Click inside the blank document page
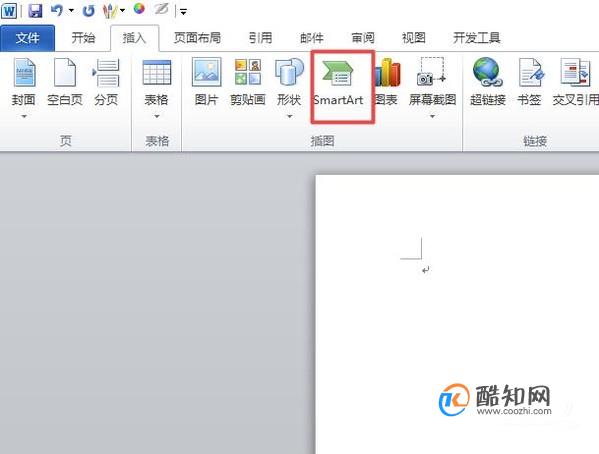 click(457, 313)
